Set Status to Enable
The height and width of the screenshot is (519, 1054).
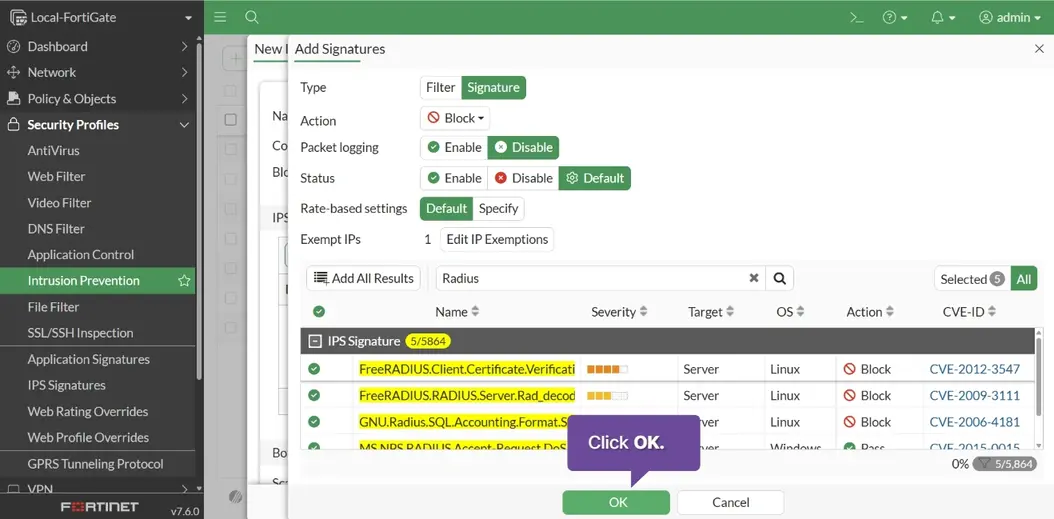coord(454,178)
